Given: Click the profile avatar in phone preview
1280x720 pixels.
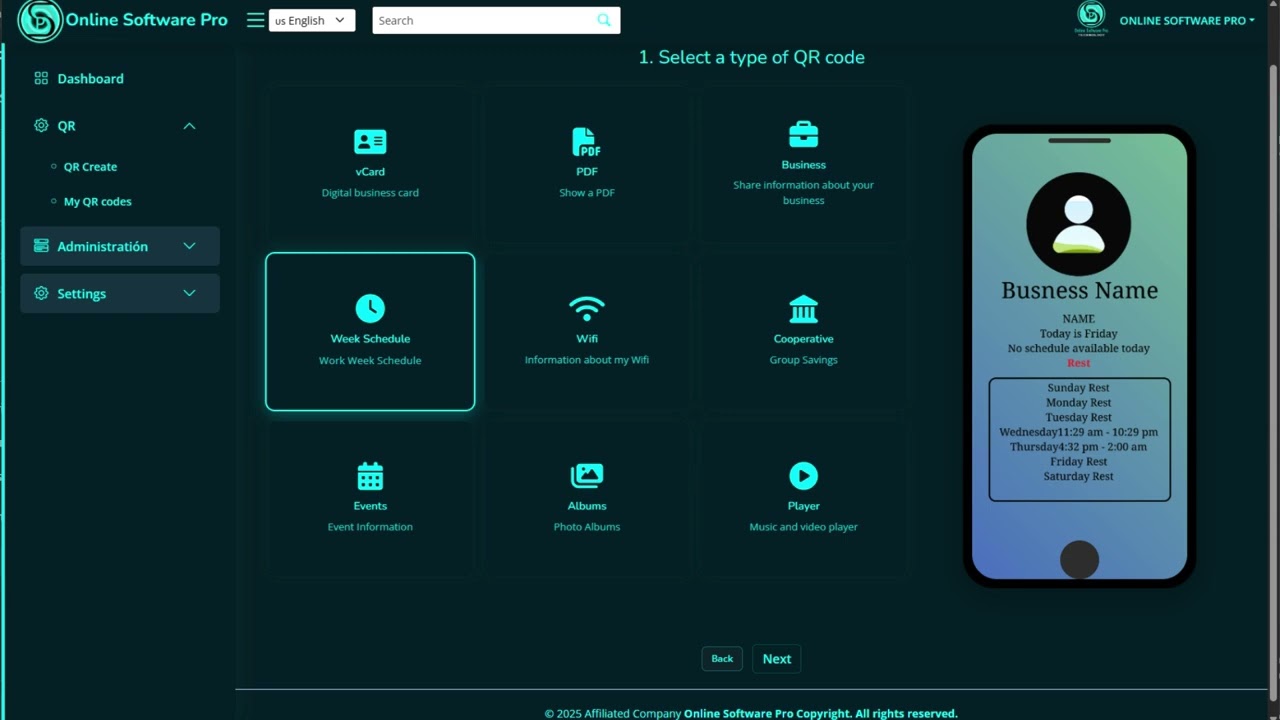Looking at the screenshot, I should 1079,224.
